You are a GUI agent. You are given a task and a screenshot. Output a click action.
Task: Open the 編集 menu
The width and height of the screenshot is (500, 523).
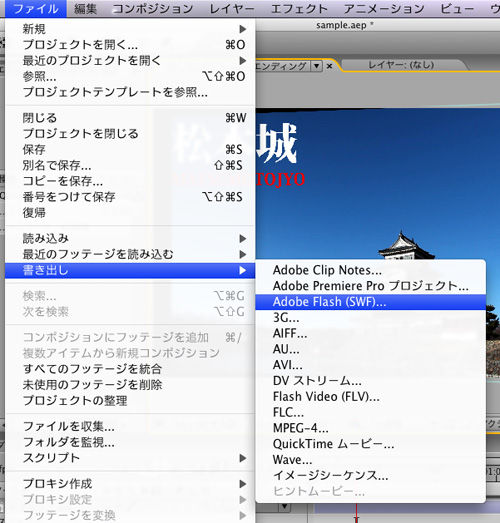85,9
